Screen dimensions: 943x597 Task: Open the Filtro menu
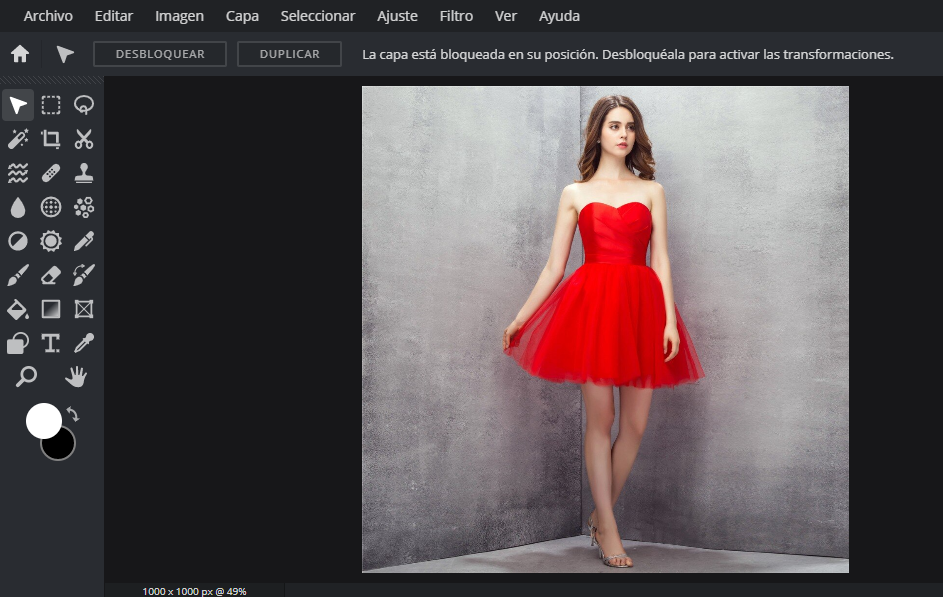click(x=456, y=16)
